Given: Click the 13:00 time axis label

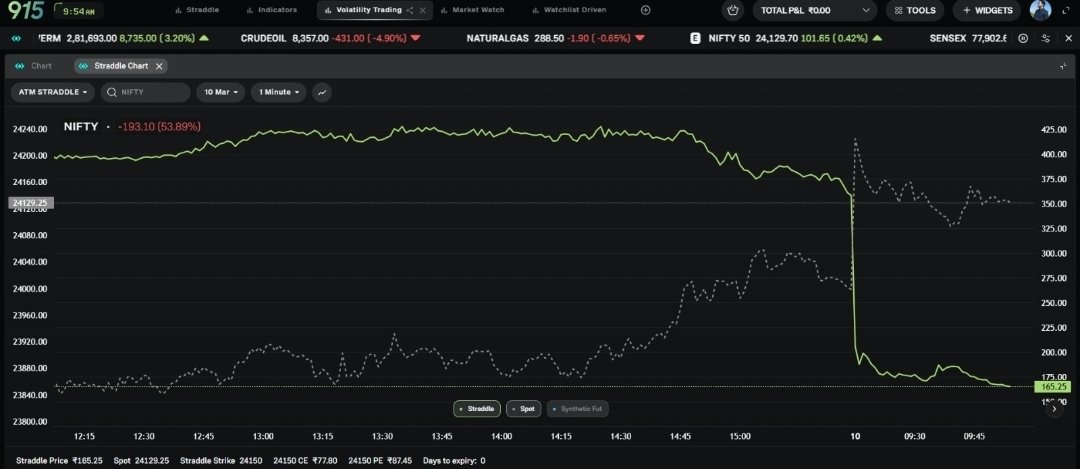Looking at the screenshot, I should click(263, 436).
